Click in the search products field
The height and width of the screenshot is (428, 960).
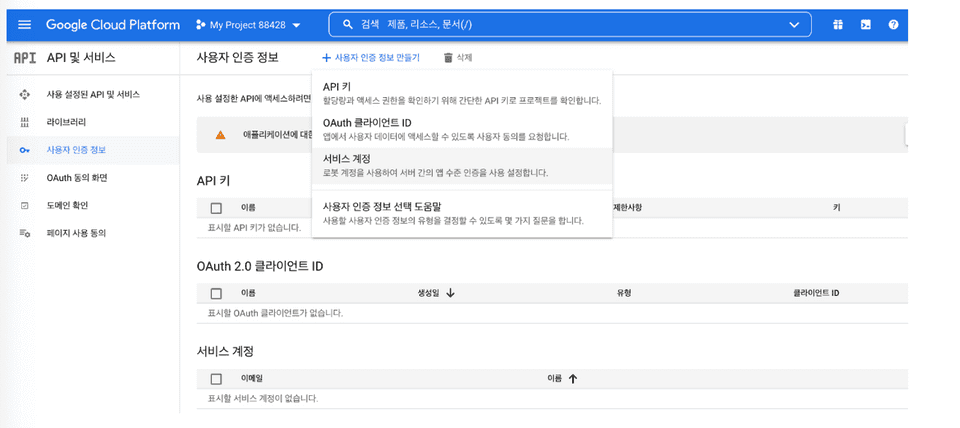tap(569, 25)
